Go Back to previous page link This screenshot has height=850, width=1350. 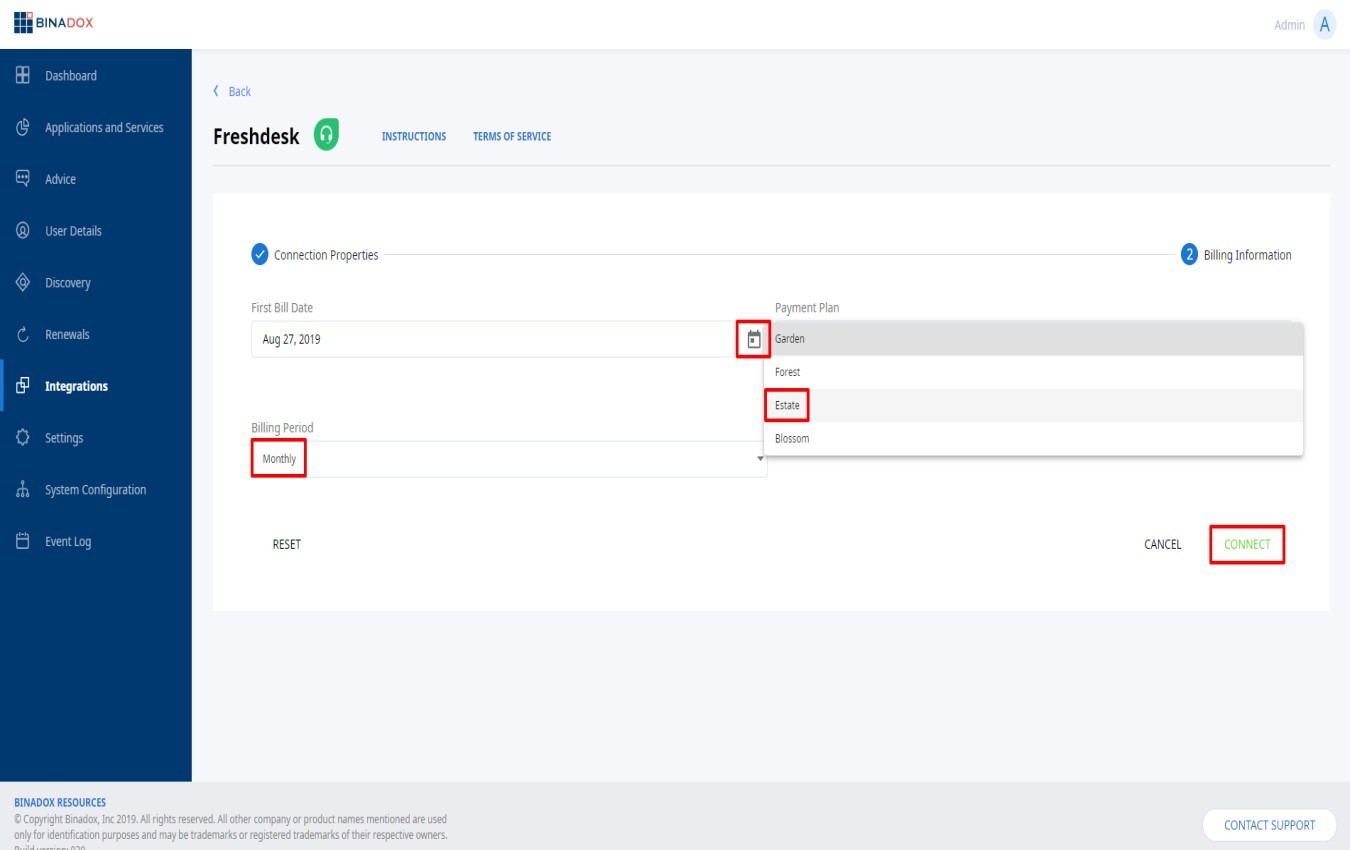point(239,91)
